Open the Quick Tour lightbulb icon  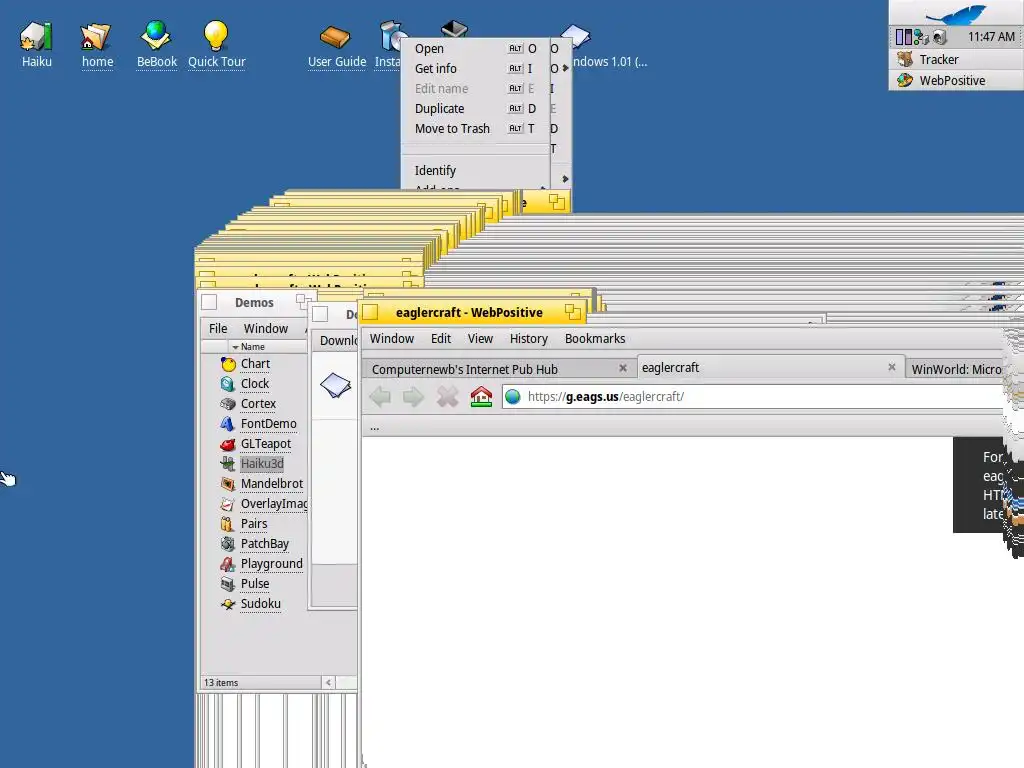point(216,36)
